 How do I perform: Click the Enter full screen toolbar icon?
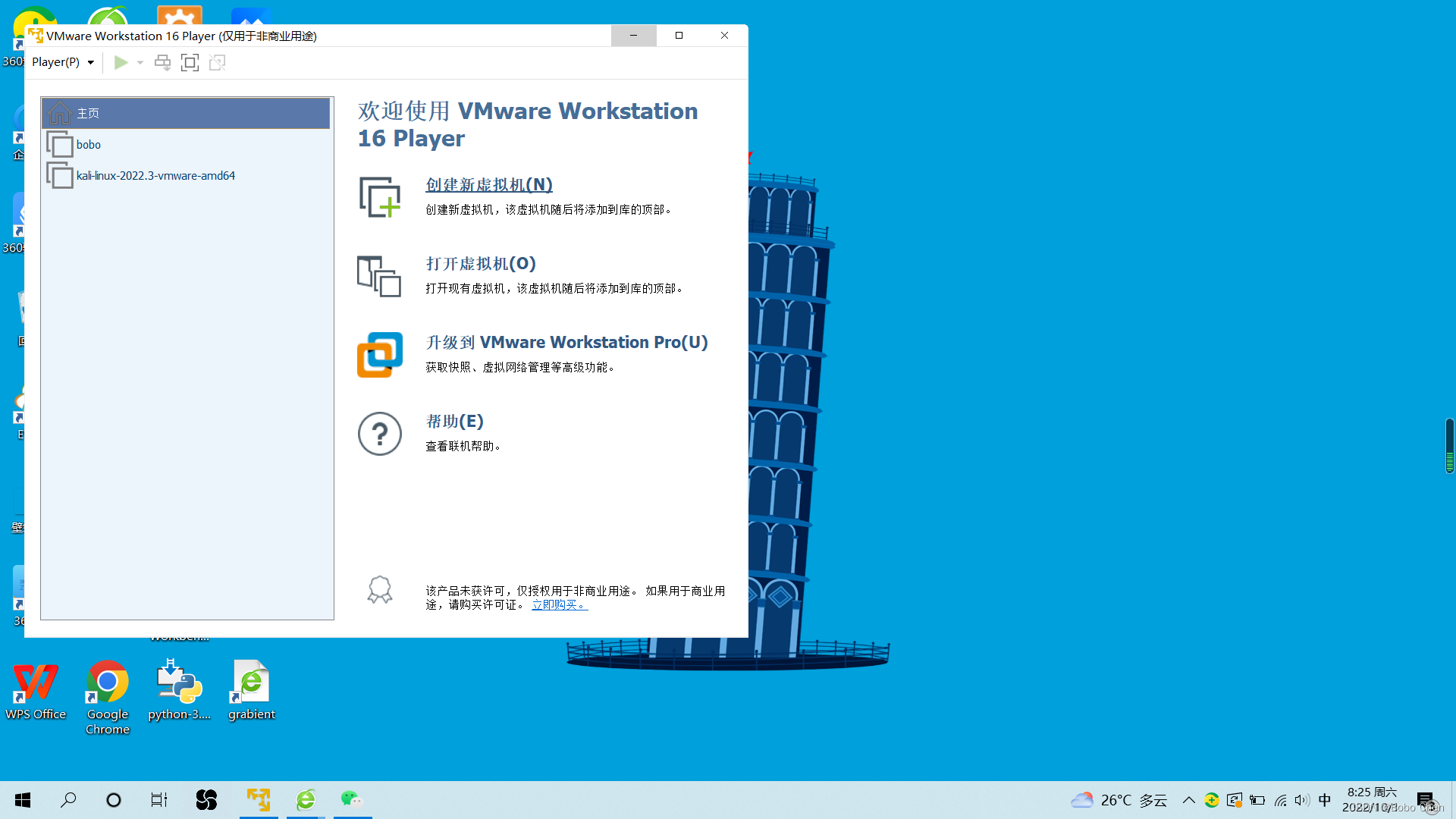point(190,63)
